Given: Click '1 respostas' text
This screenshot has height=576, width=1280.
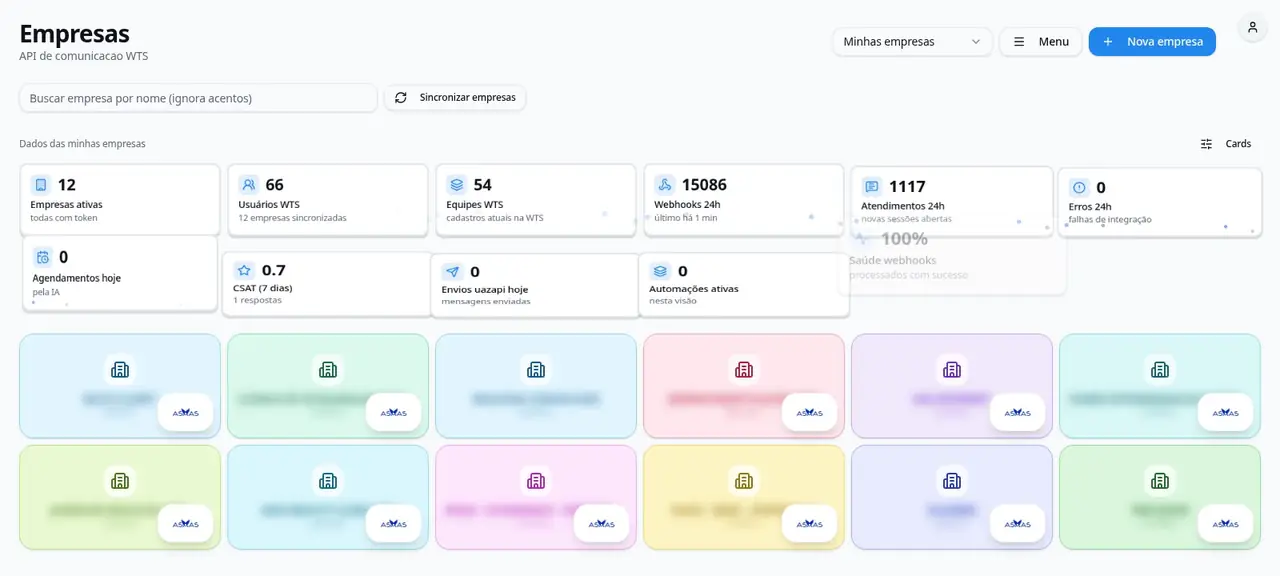Looking at the screenshot, I should (x=258, y=300).
